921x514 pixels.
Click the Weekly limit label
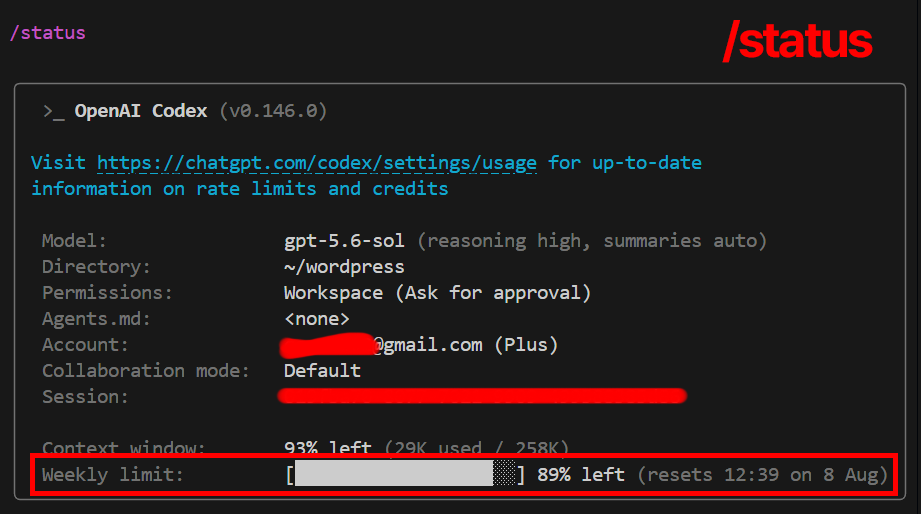point(113,475)
